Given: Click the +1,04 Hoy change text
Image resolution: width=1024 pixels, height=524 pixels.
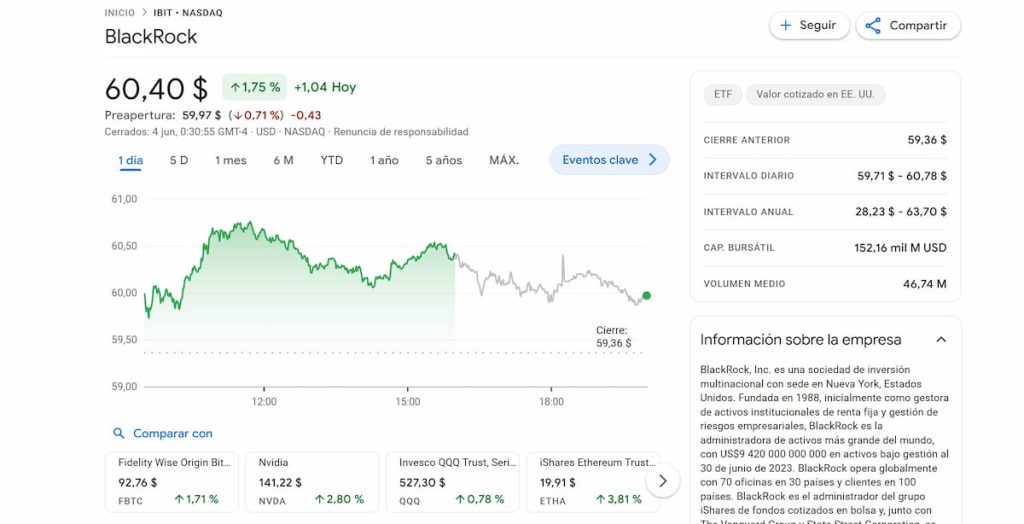Looking at the screenshot, I should click(325, 87).
